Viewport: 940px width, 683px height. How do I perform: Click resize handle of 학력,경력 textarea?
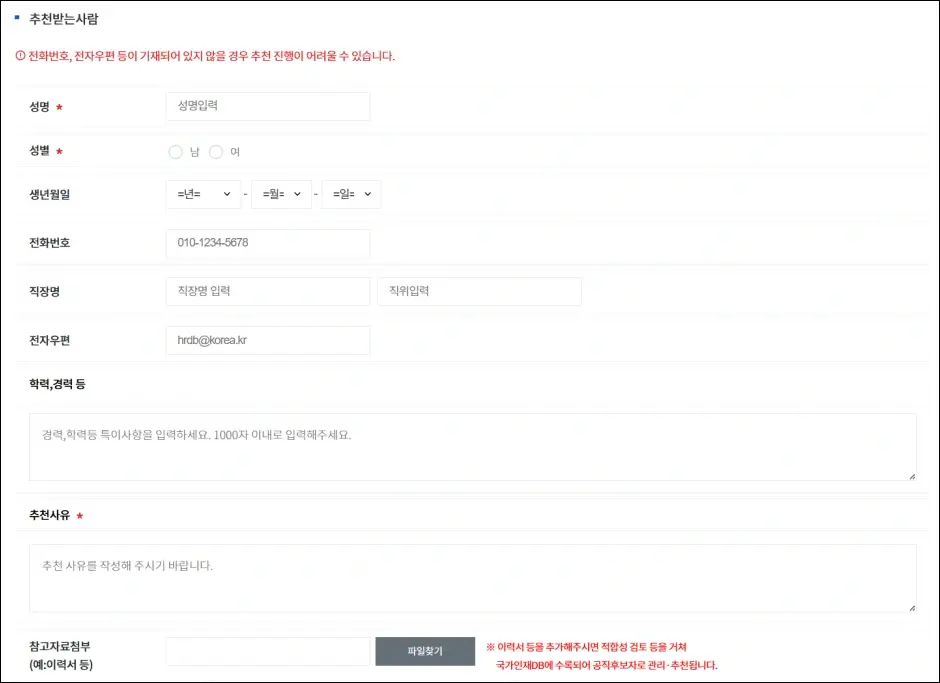click(912, 476)
